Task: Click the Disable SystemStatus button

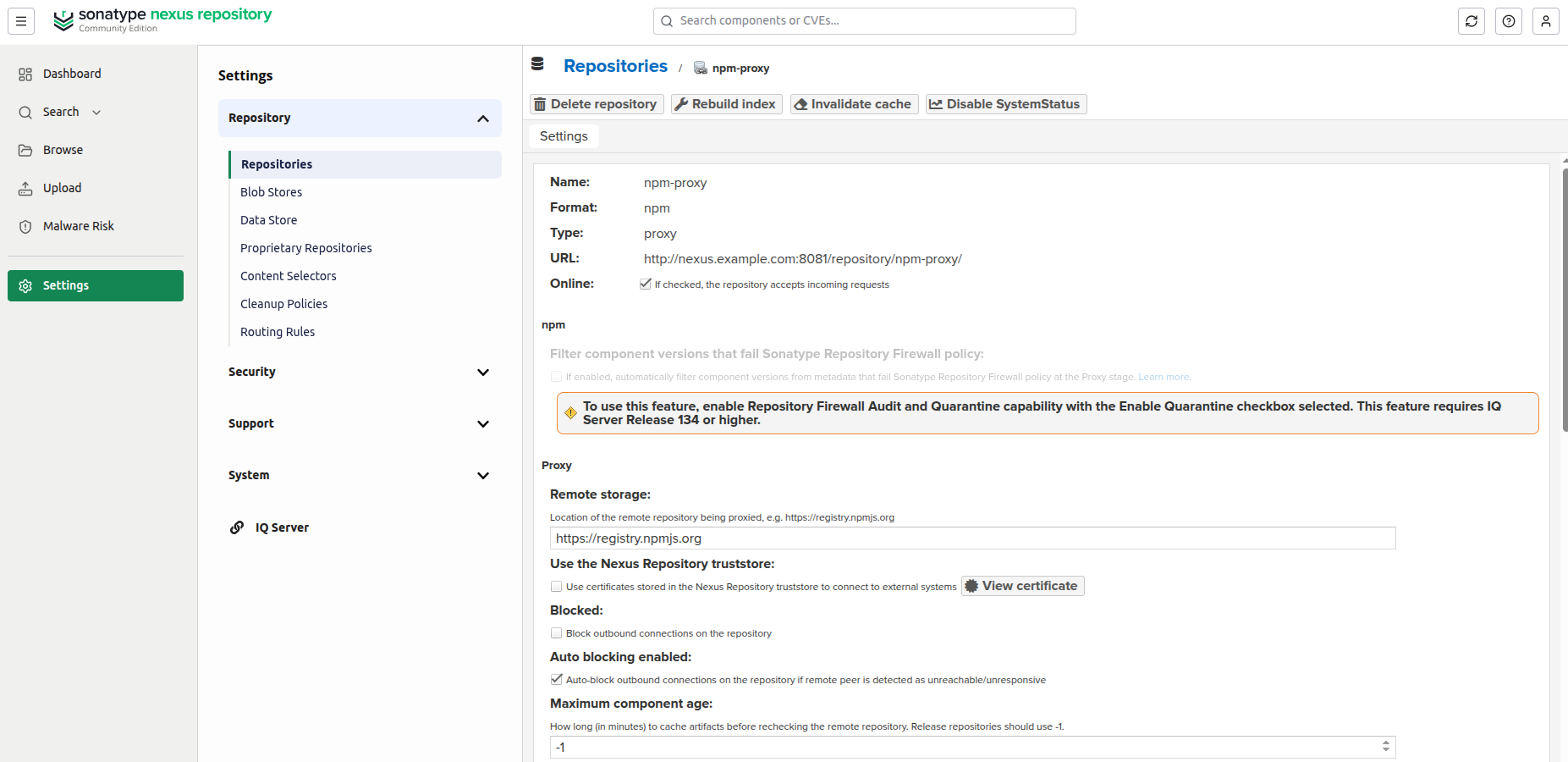Action: point(1006,104)
